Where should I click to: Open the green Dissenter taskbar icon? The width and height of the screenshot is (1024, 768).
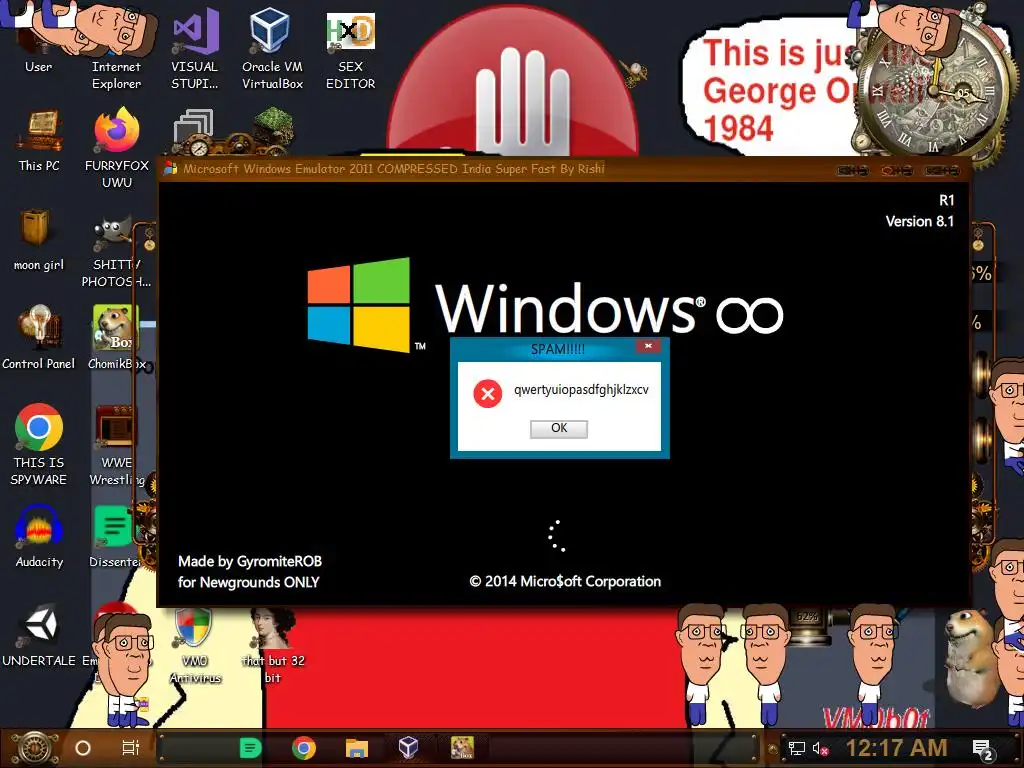(x=250, y=748)
